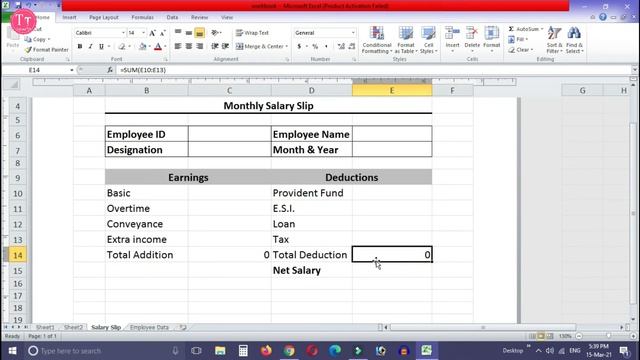Click the Format cells icon
The height and width of the screenshot is (360, 640).
point(491,33)
